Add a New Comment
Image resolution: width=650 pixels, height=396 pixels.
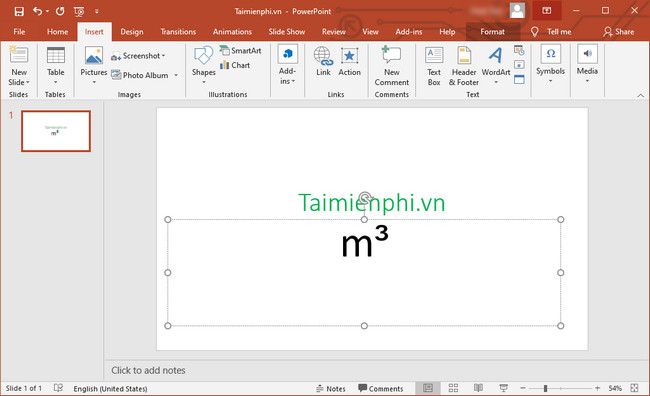click(x=391, y=66)
